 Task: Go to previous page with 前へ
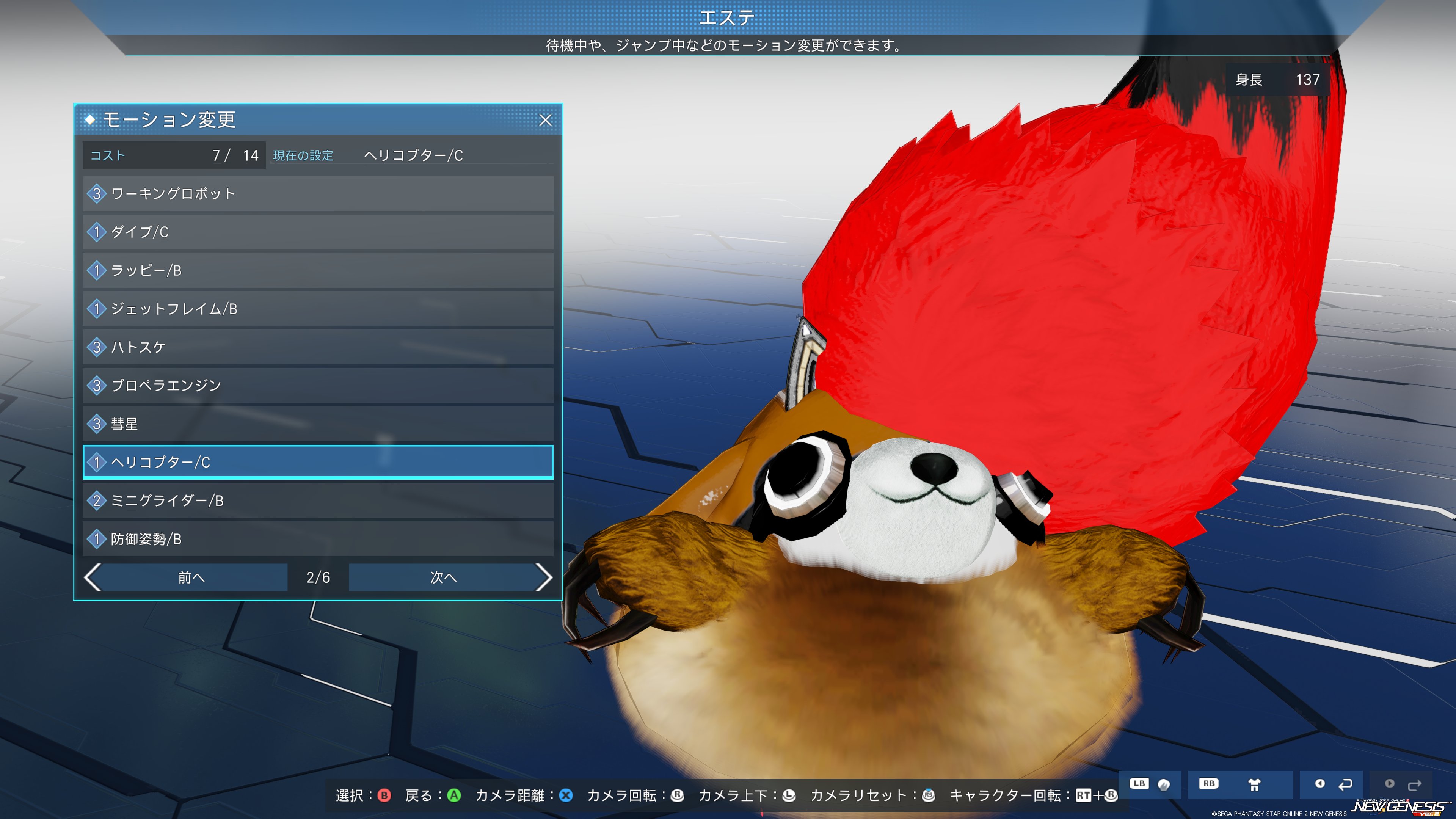point(191,577)
